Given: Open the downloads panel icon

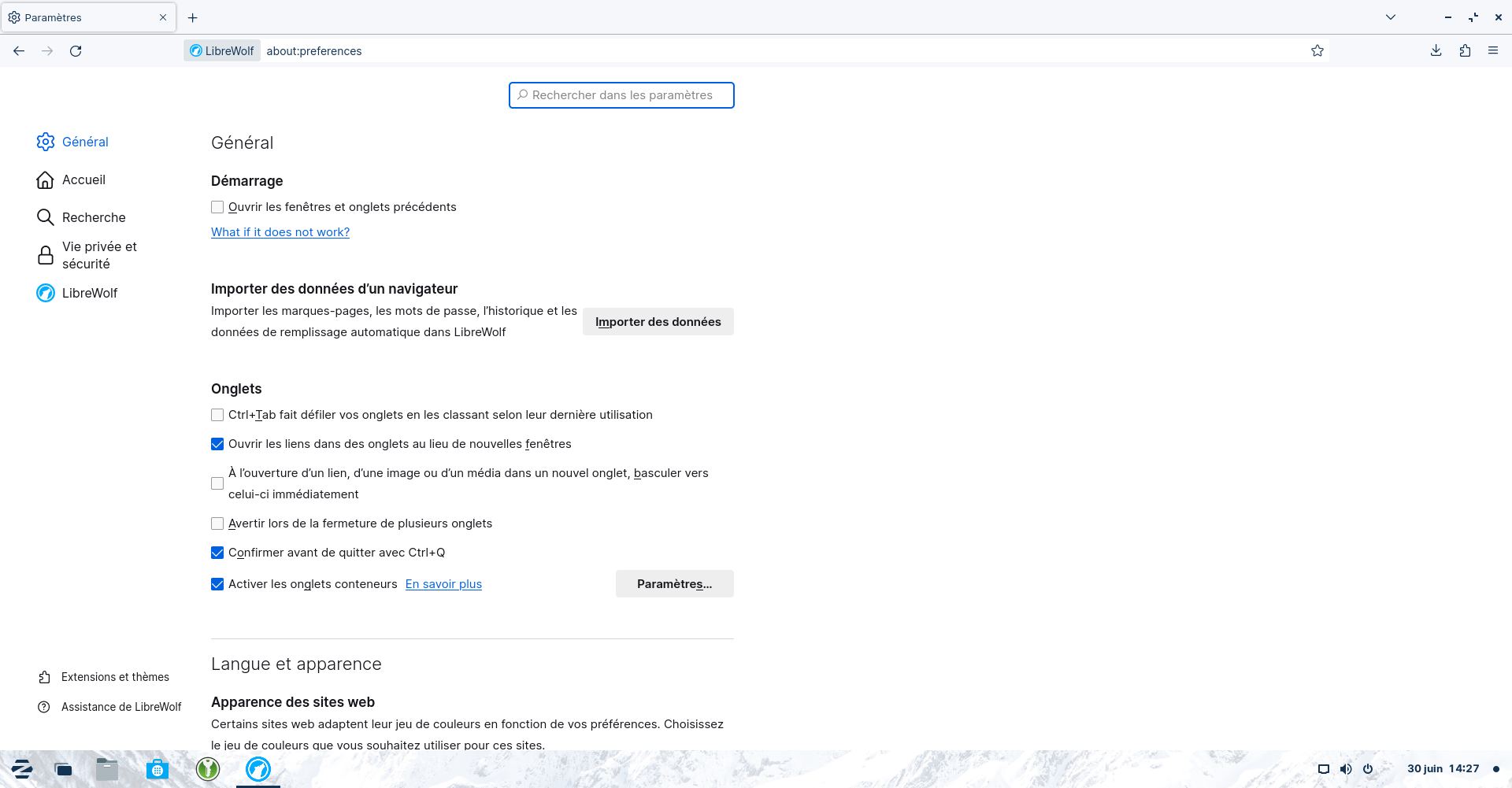Looking at the screenshot, I should point(1436,51).
